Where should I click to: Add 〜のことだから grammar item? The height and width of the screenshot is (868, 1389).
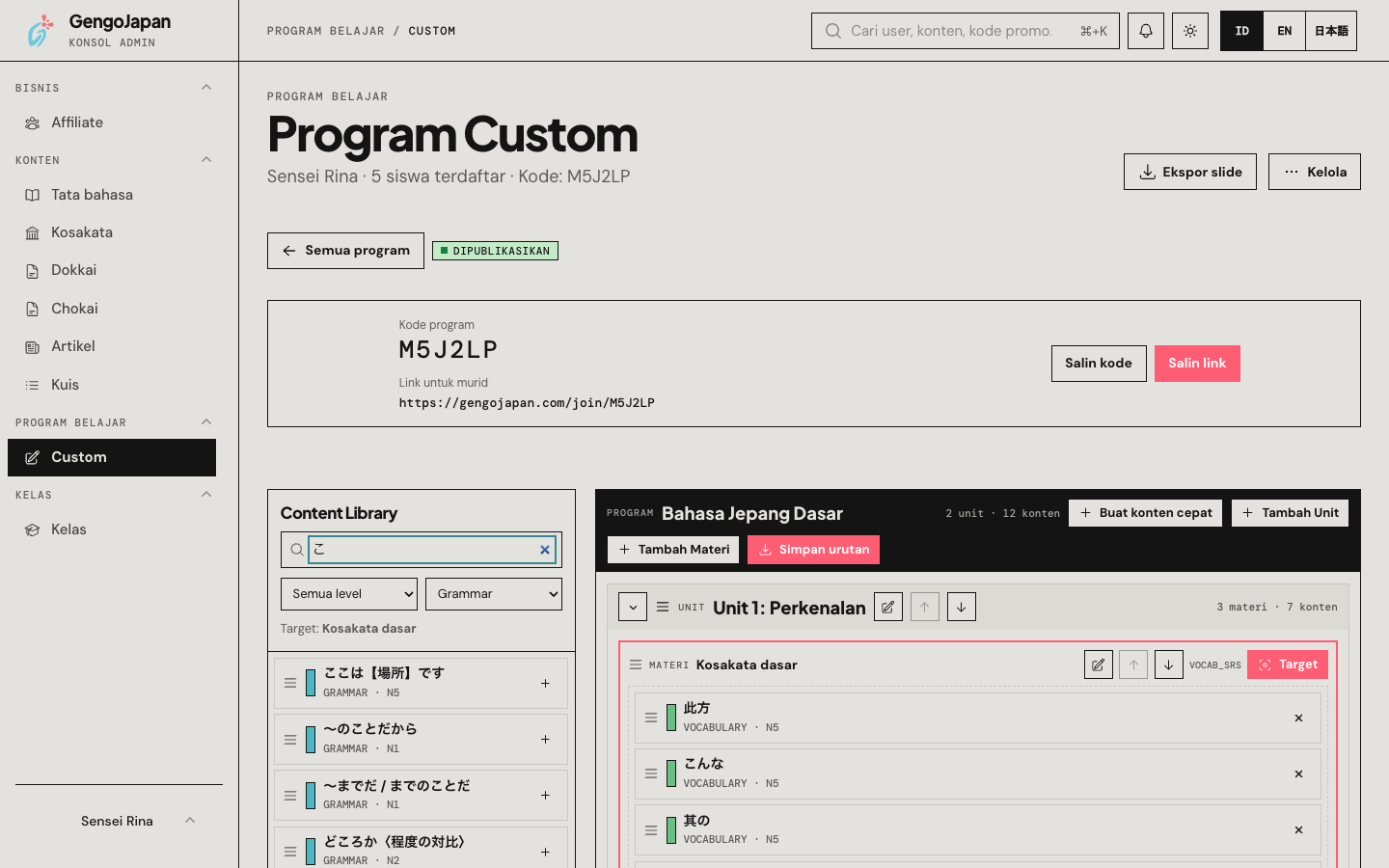[x=545, y=739]
